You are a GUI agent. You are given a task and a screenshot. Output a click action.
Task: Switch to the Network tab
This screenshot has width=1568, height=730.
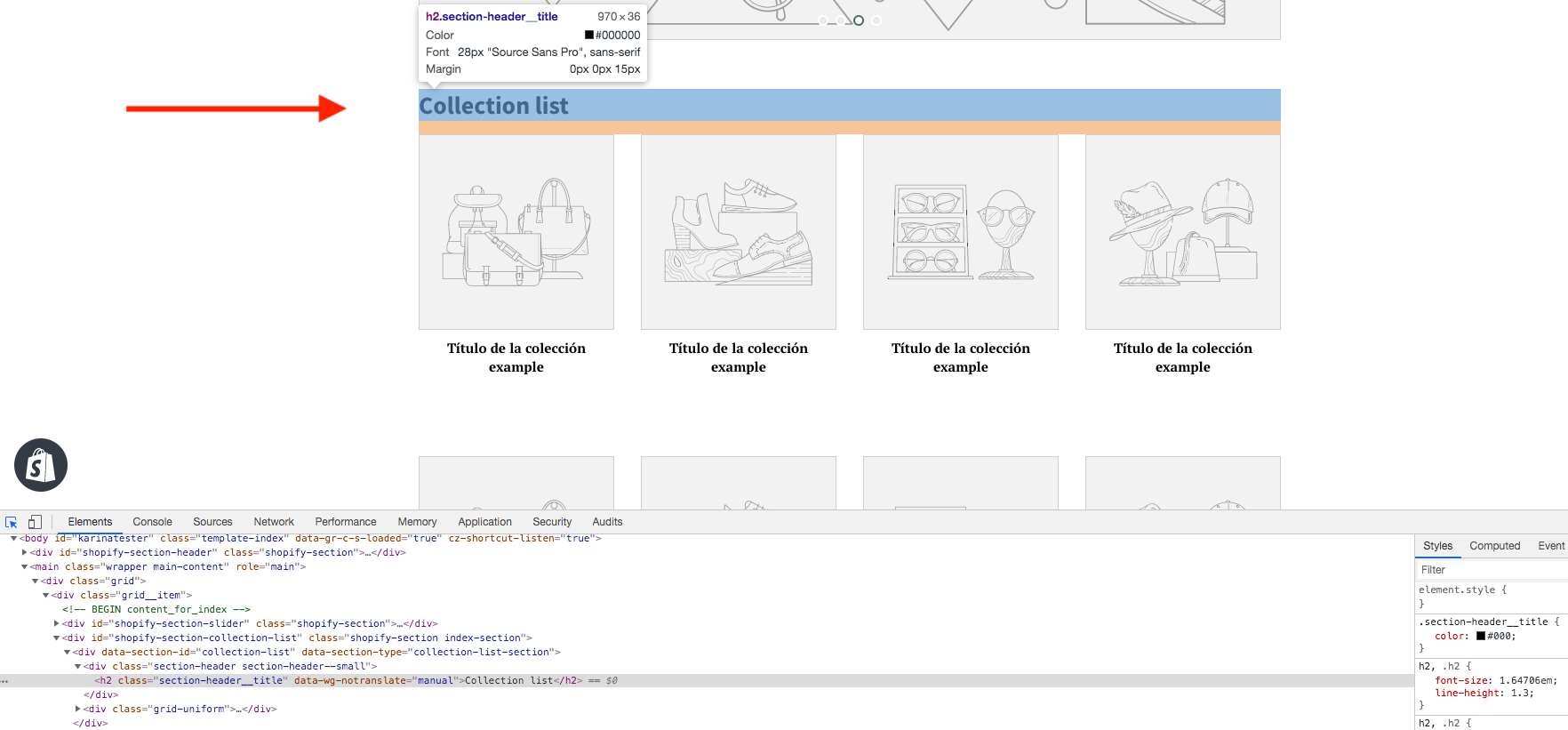click(x=274, y=522)
